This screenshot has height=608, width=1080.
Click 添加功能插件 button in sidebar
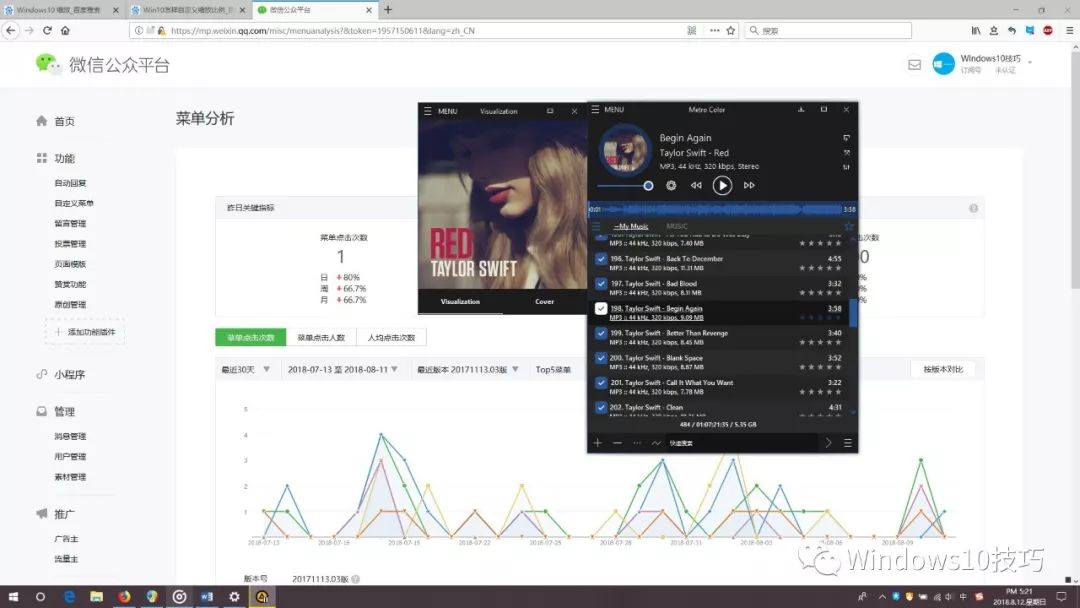click(85, 332)
